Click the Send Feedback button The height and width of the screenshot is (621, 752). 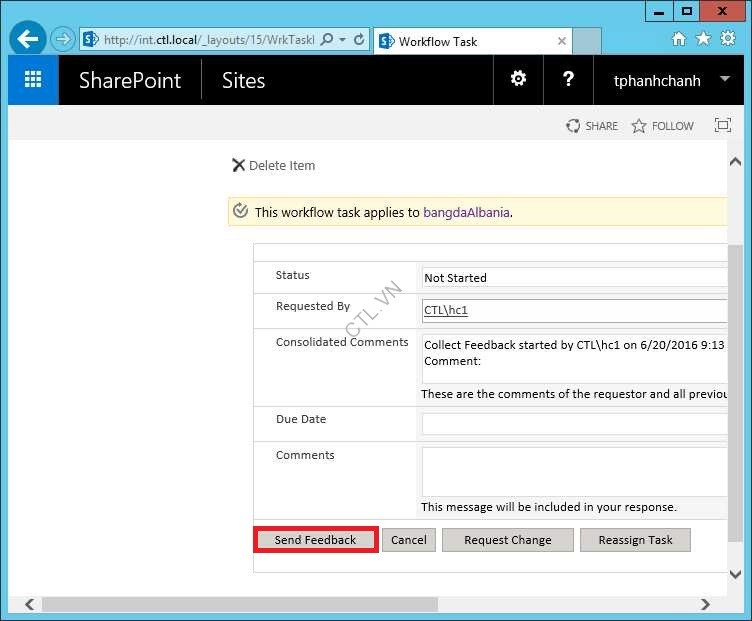315,540
